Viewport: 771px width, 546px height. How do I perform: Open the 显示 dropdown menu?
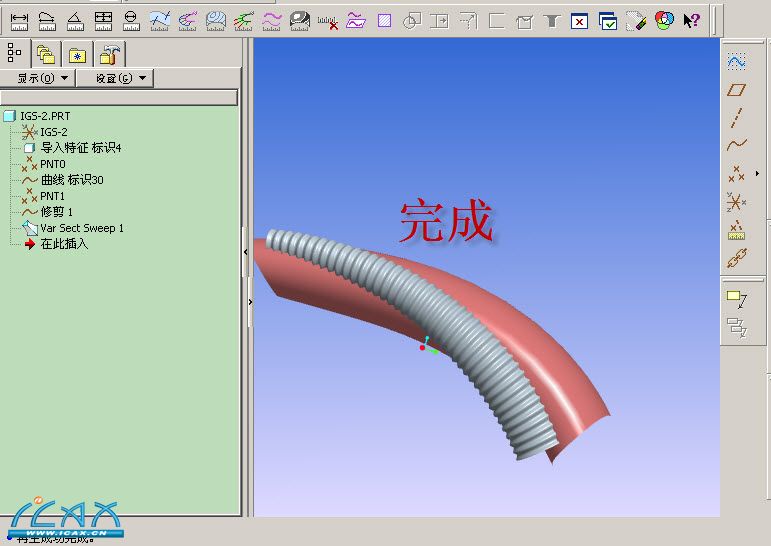(x=43, y=78)
